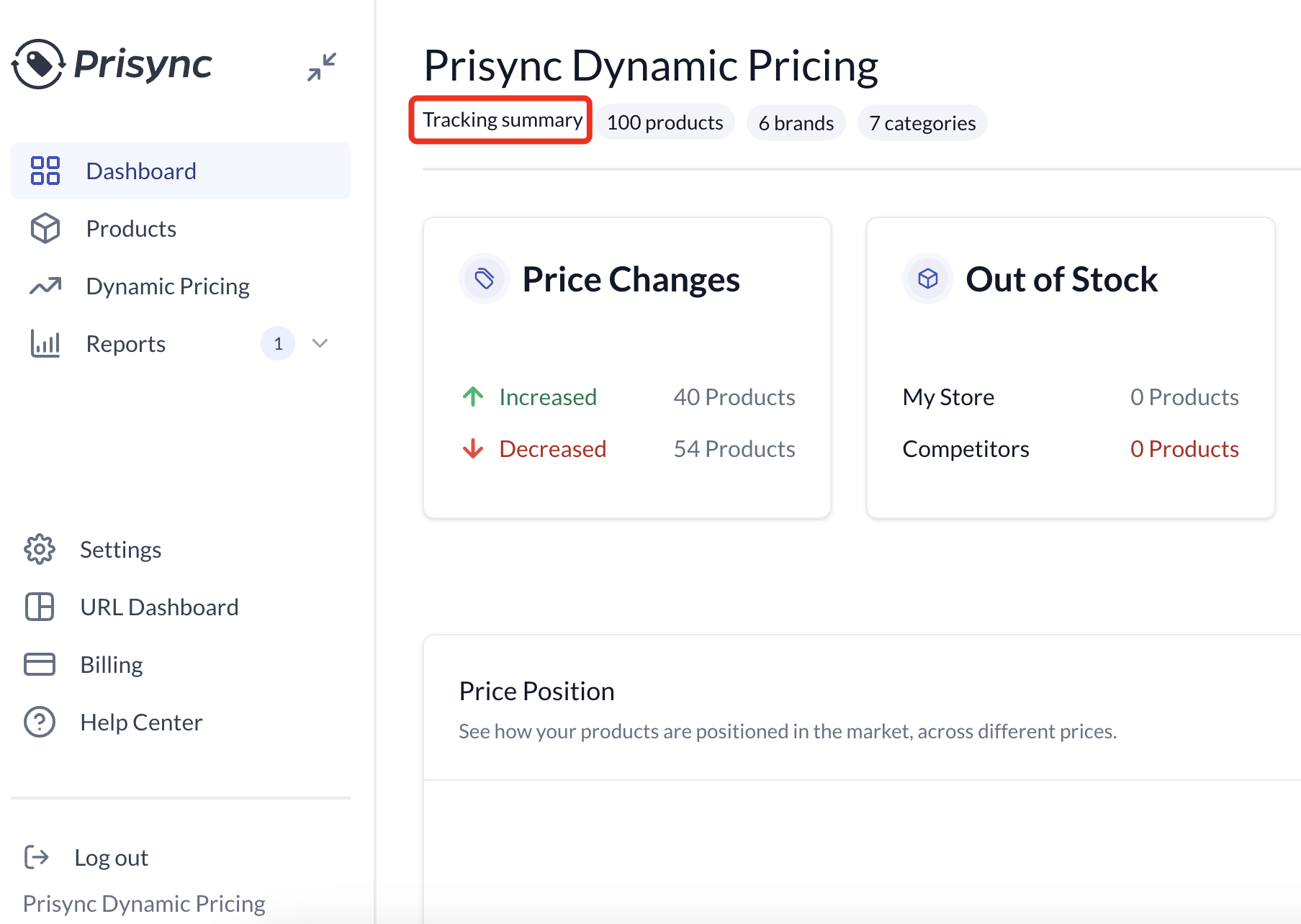
Task: Open URL Dashboard
Action: [160, 606]
